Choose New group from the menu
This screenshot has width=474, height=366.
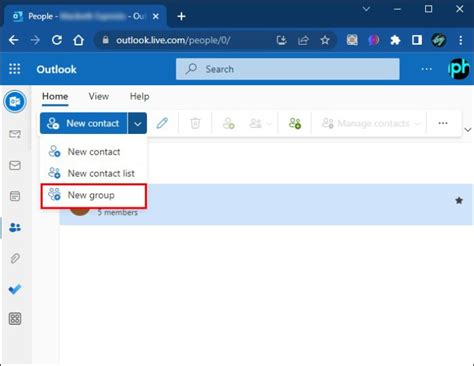point(93,196)
